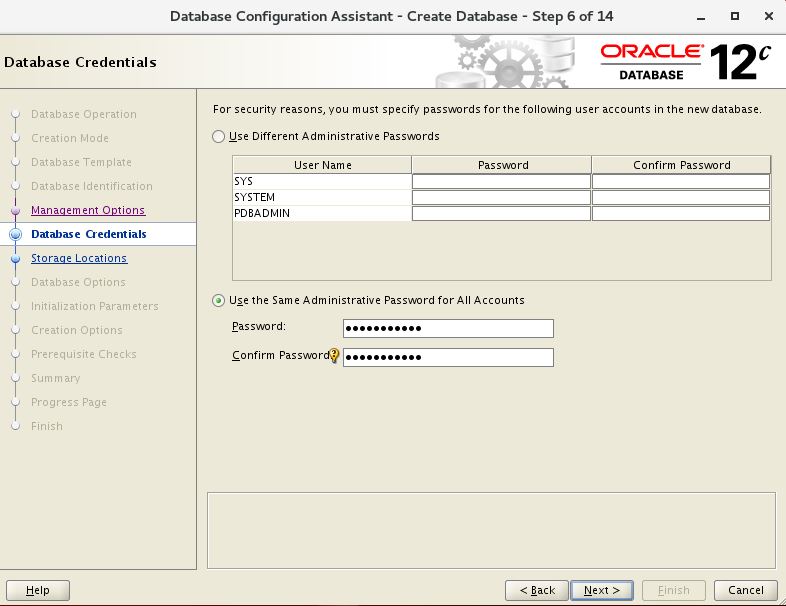Viewport: 786px width, 606px height.
Task: Click the SYSTEM confirm password cell
Action: coord(681,197)
